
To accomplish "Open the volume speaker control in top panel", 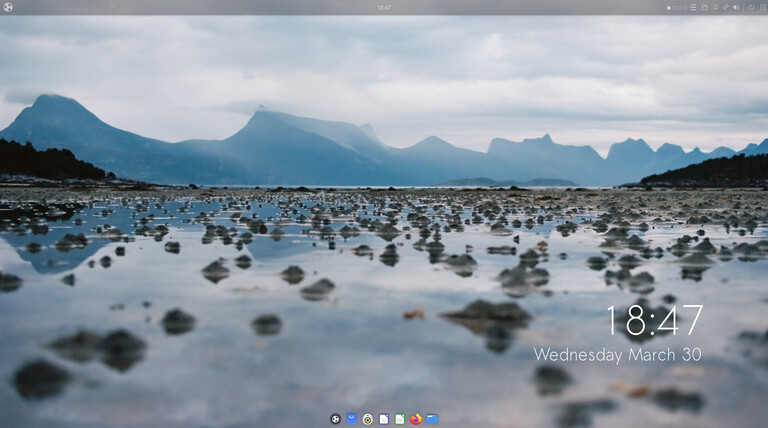I will (x=736, y=7).
